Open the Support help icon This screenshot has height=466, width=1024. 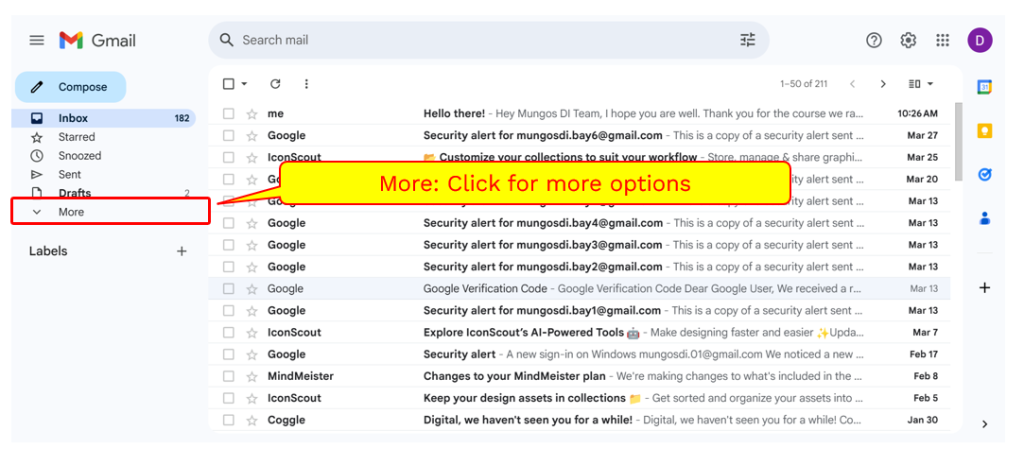pos(874,40)
